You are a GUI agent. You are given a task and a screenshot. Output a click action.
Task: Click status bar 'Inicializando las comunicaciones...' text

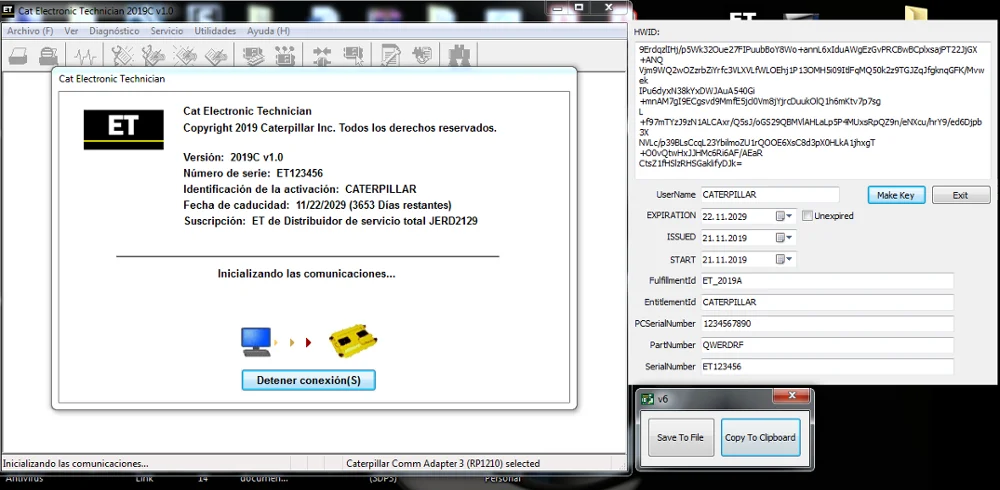77,464
